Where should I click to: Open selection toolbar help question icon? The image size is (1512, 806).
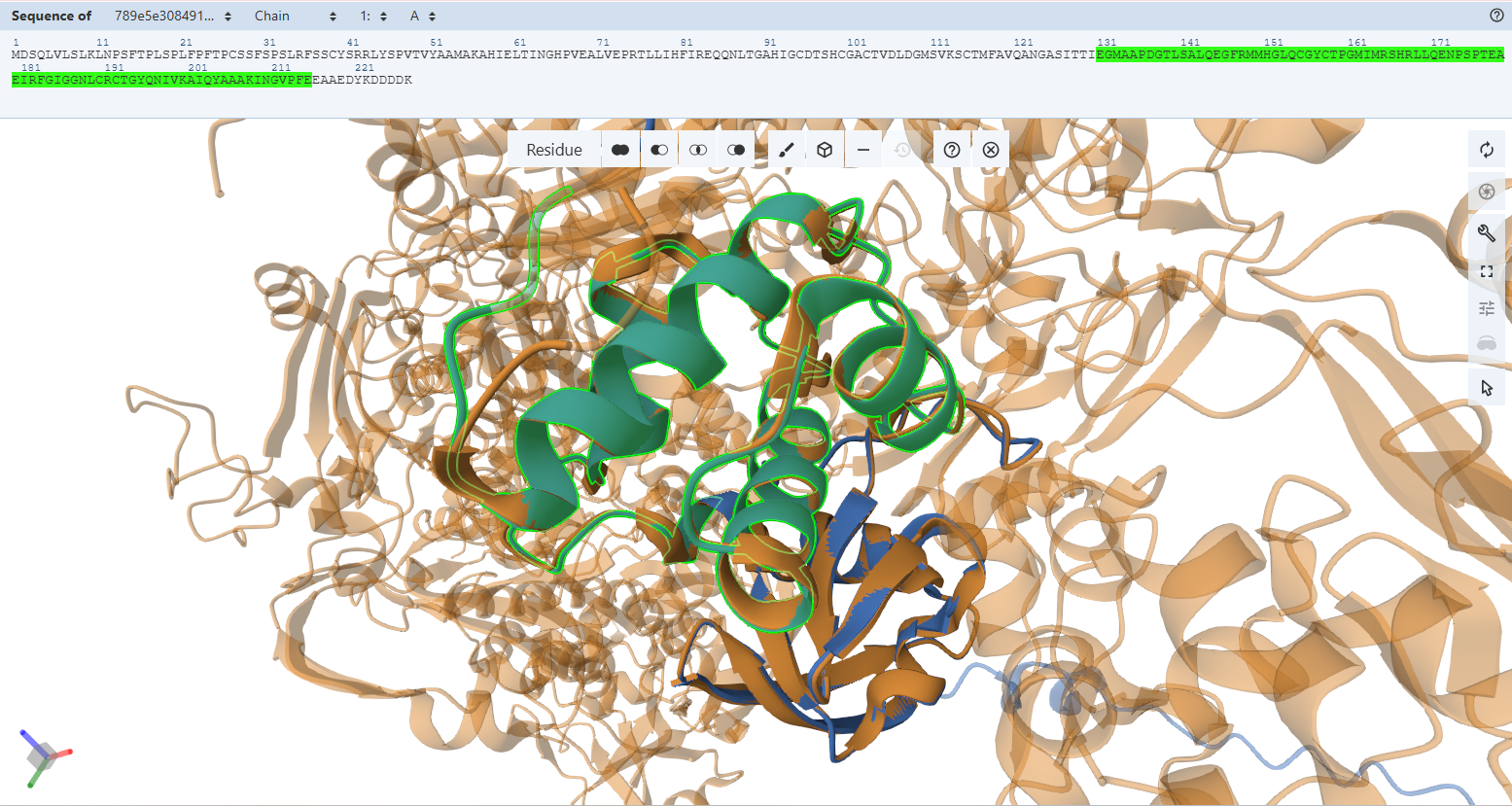pos(952,150)
